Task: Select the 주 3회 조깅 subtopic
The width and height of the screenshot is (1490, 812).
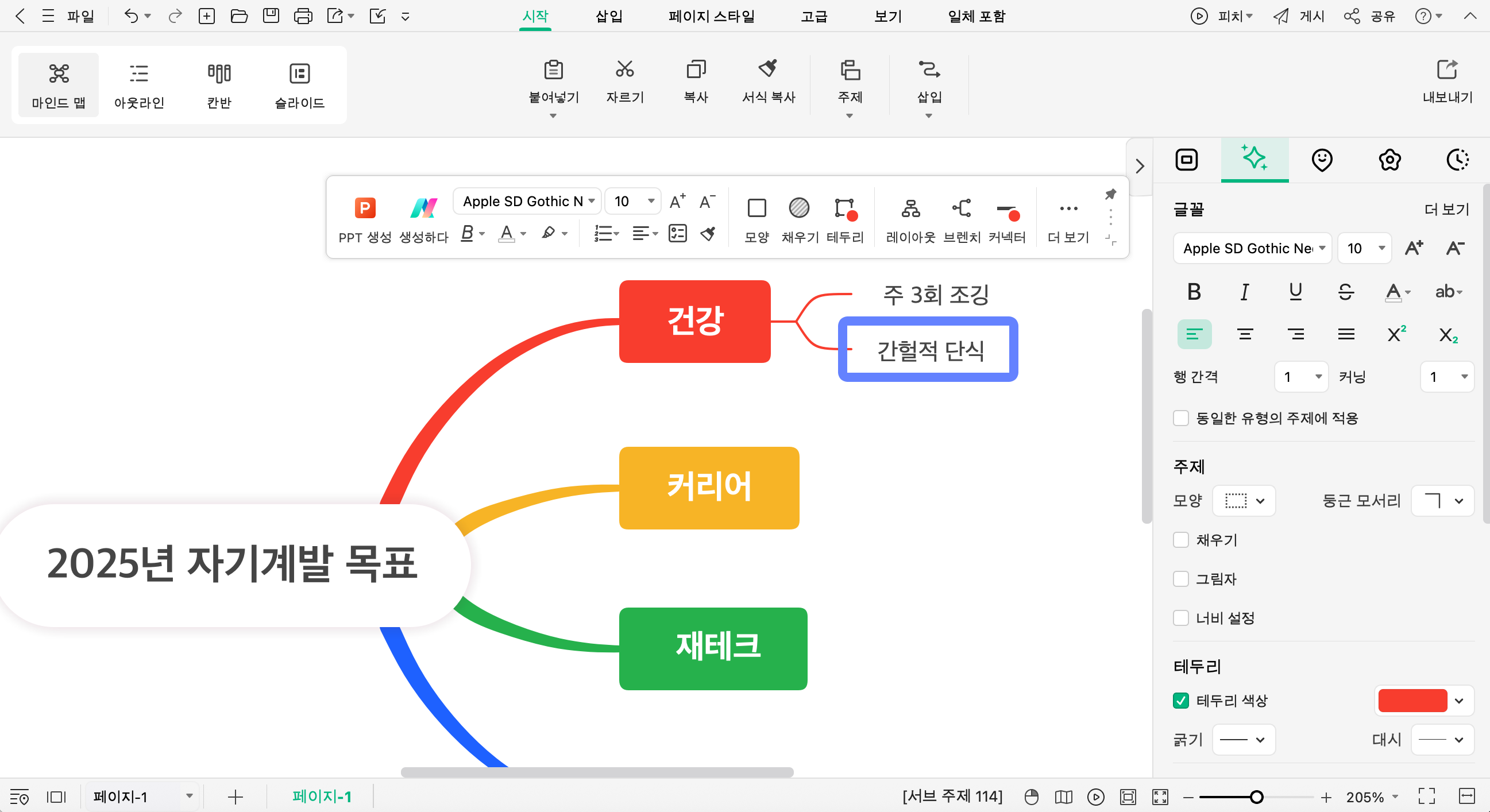Action: coord(936,295)
